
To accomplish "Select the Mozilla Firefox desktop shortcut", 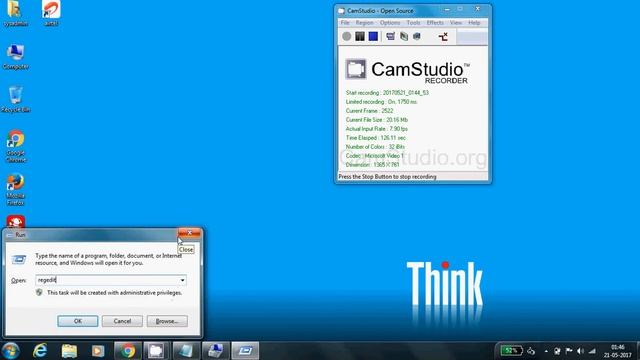I will point(16,189).
